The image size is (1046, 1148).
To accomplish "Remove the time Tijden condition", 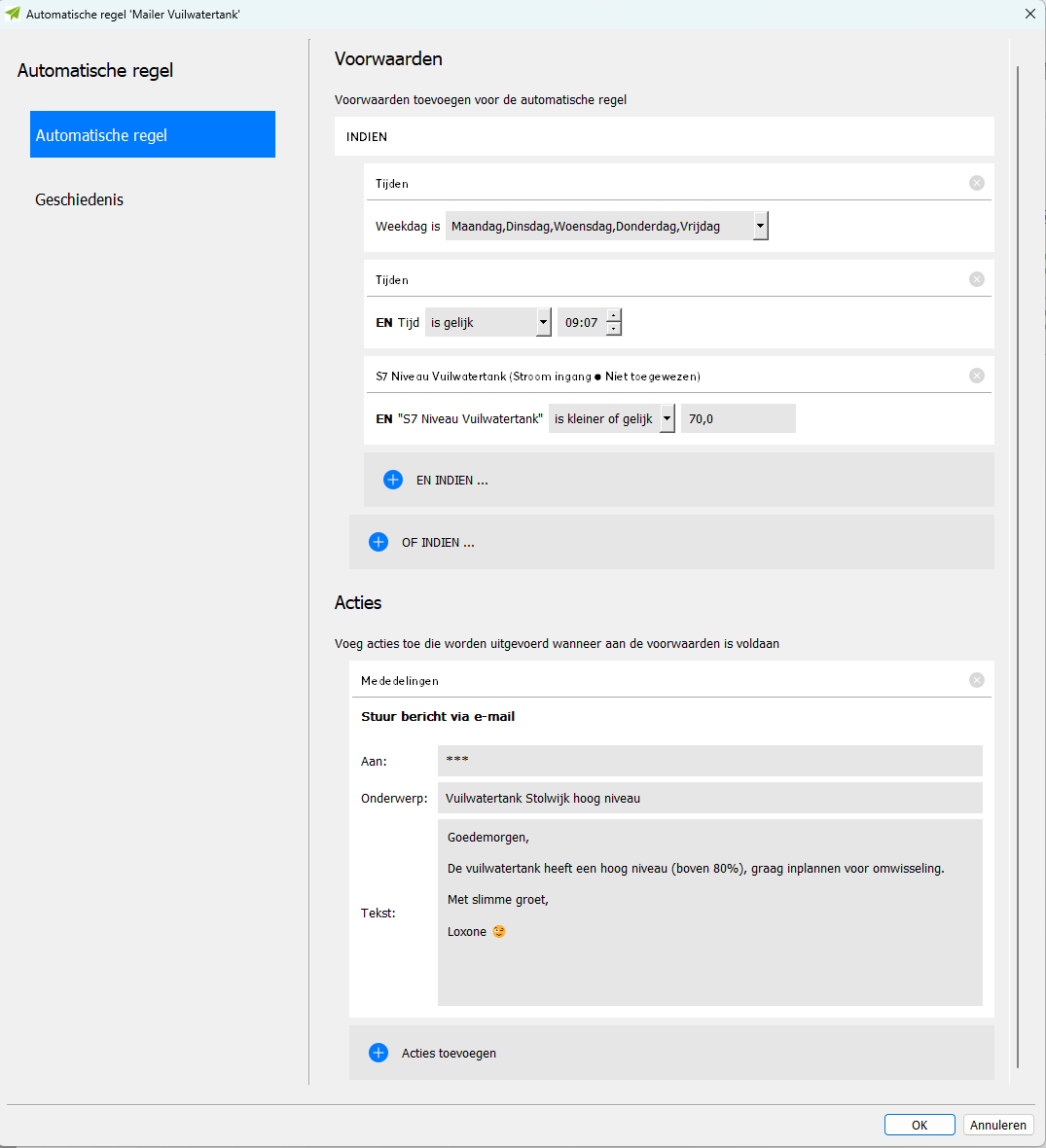I will 977,279.
